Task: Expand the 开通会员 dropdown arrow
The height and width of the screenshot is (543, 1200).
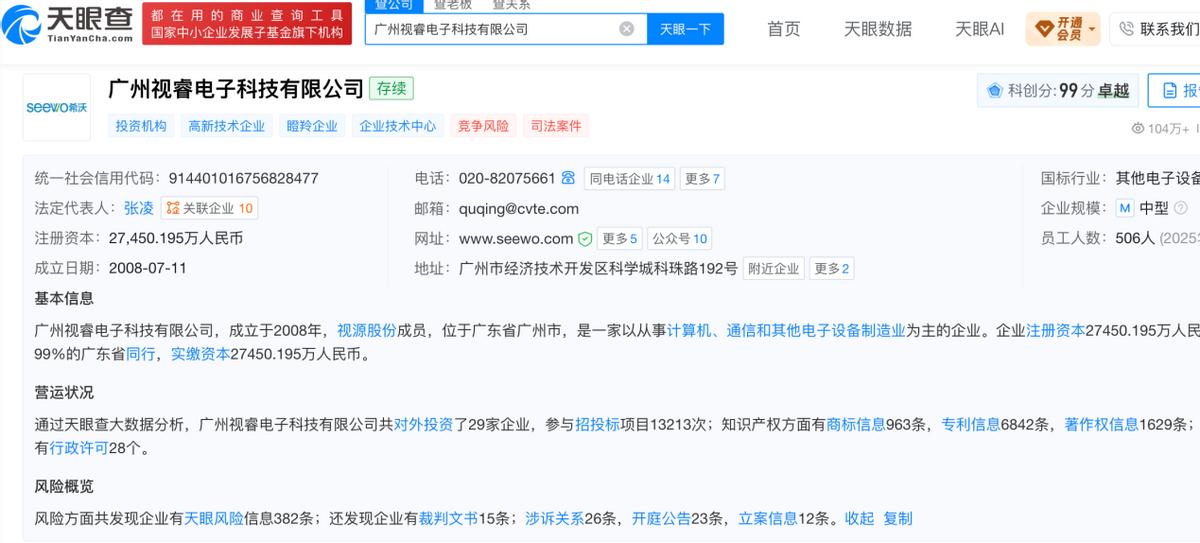Action: (1092, 29)
